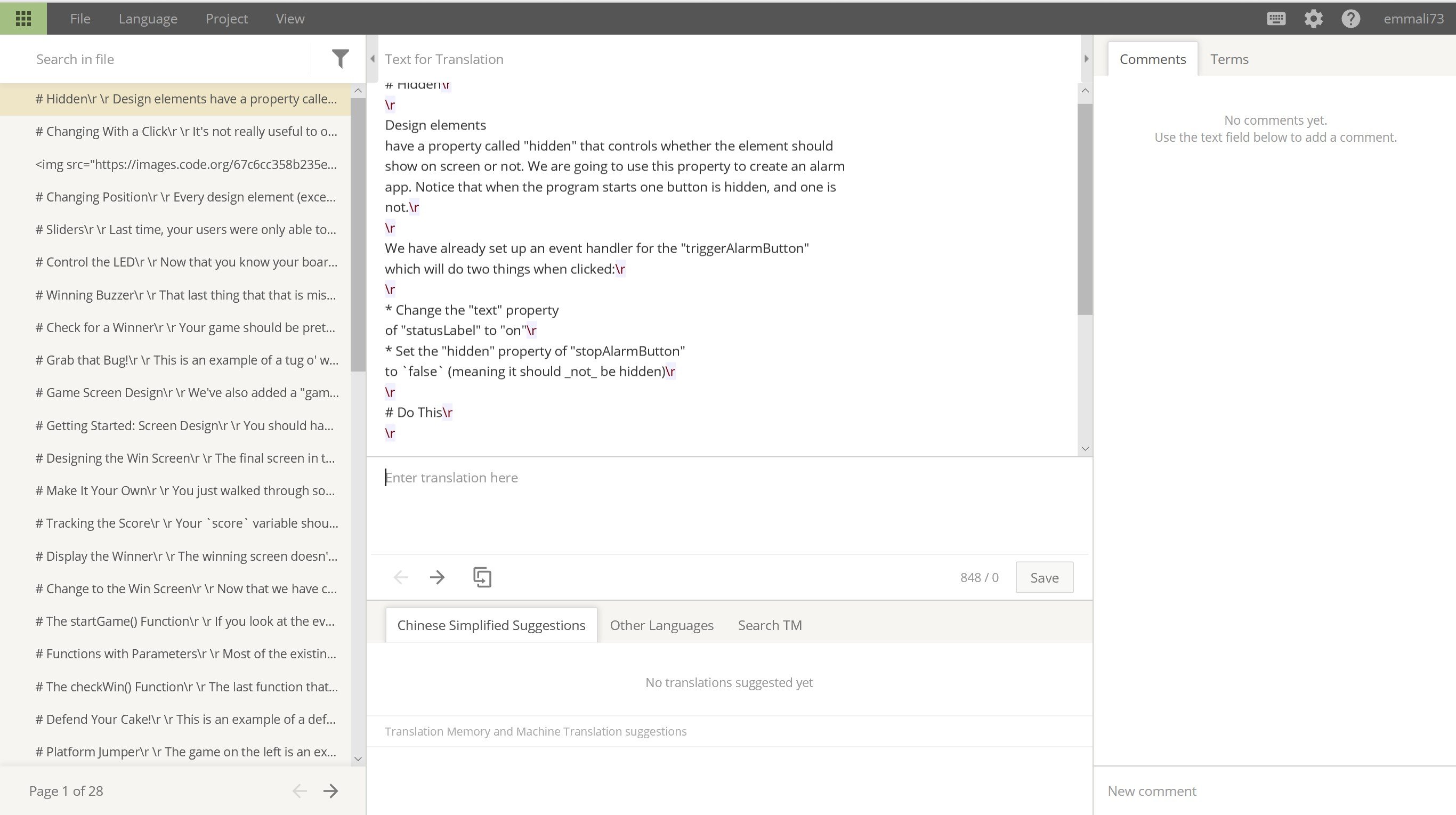Select '# Functions with Parameters' string
The height and width of the screenshot is (815, 1456).
point(175,654)
